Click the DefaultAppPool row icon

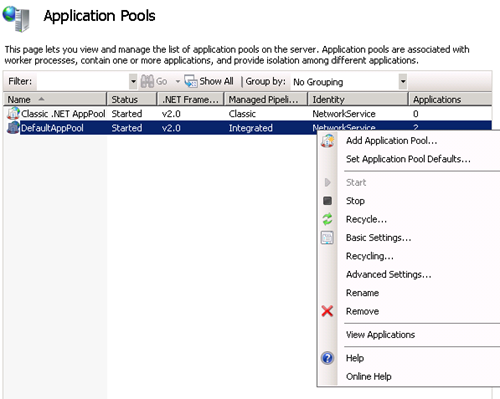pos(13,128)
